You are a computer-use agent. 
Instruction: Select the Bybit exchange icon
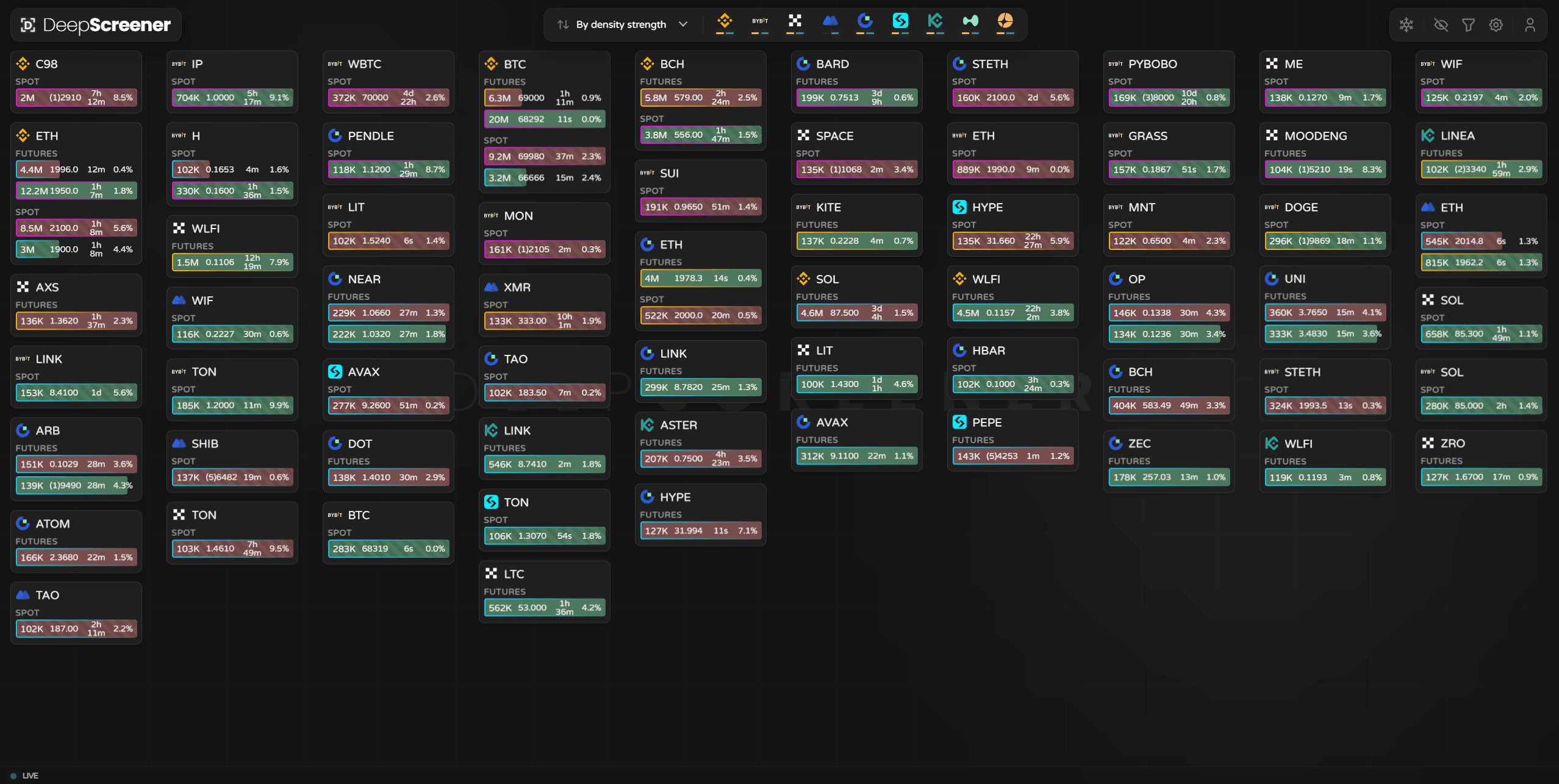click(x=760, y=21)
